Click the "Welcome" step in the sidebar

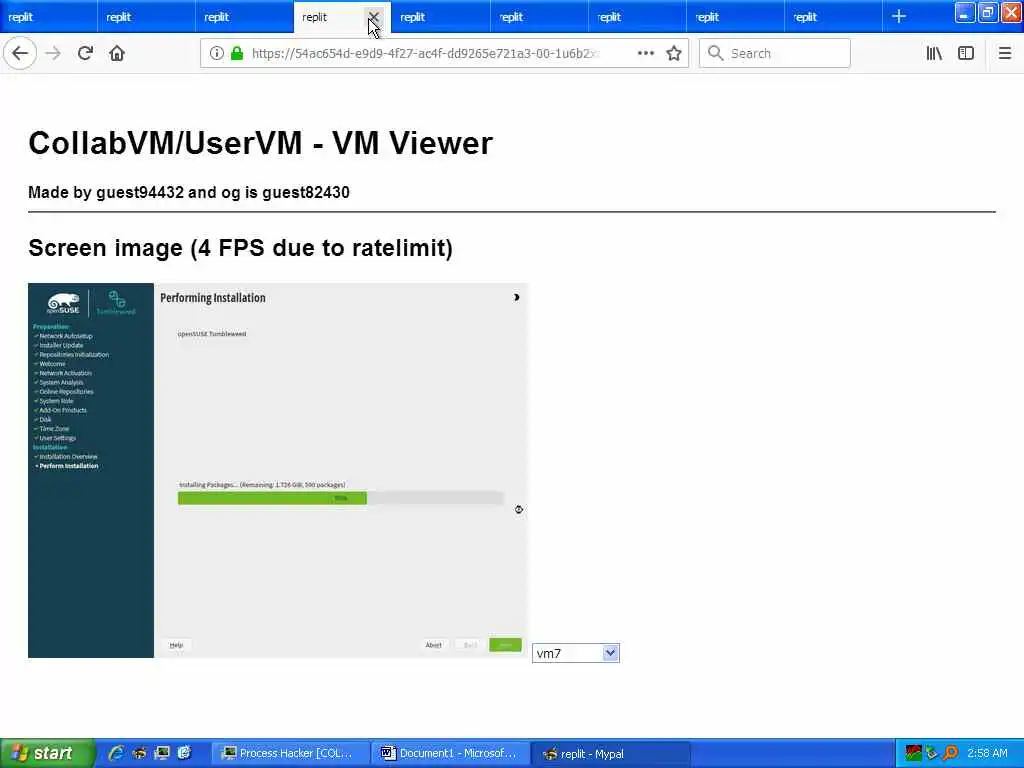[x=52, y=364]
